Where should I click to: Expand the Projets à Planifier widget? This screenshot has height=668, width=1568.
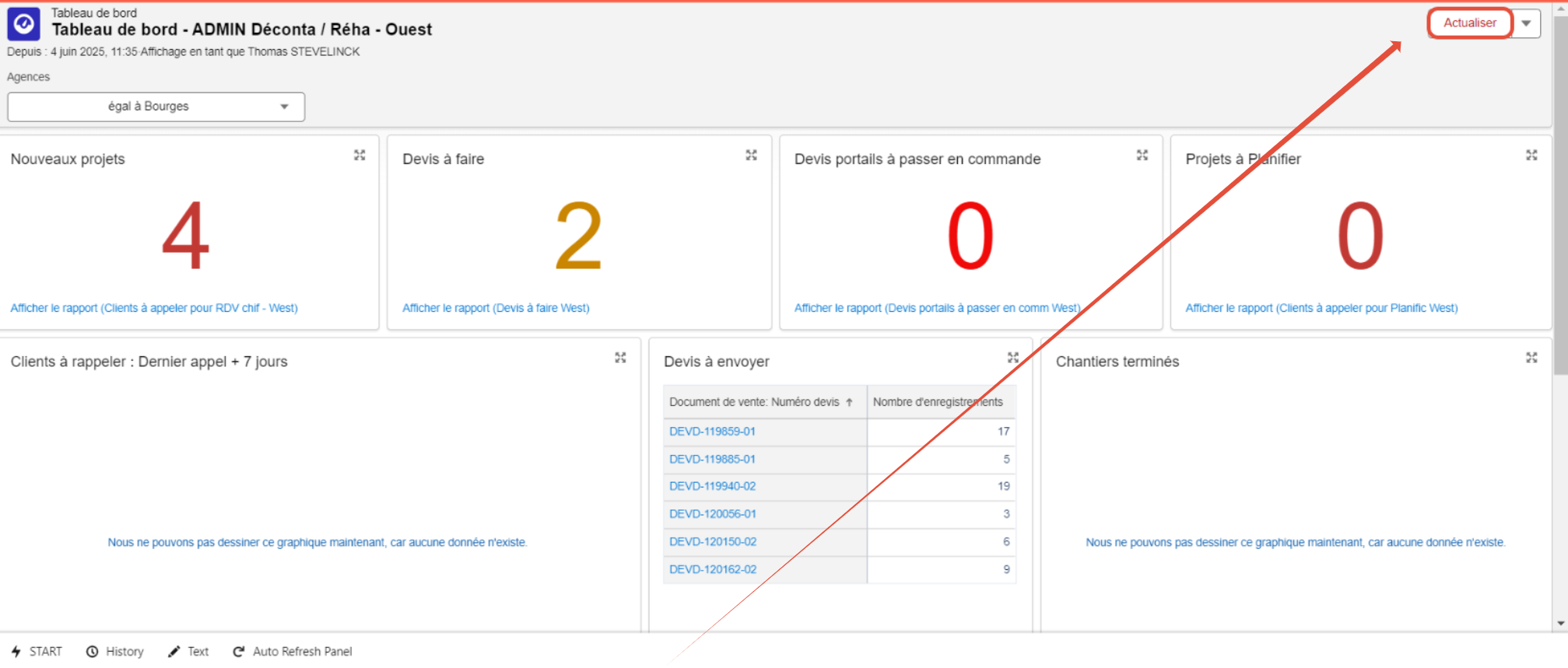(1531, 156)
